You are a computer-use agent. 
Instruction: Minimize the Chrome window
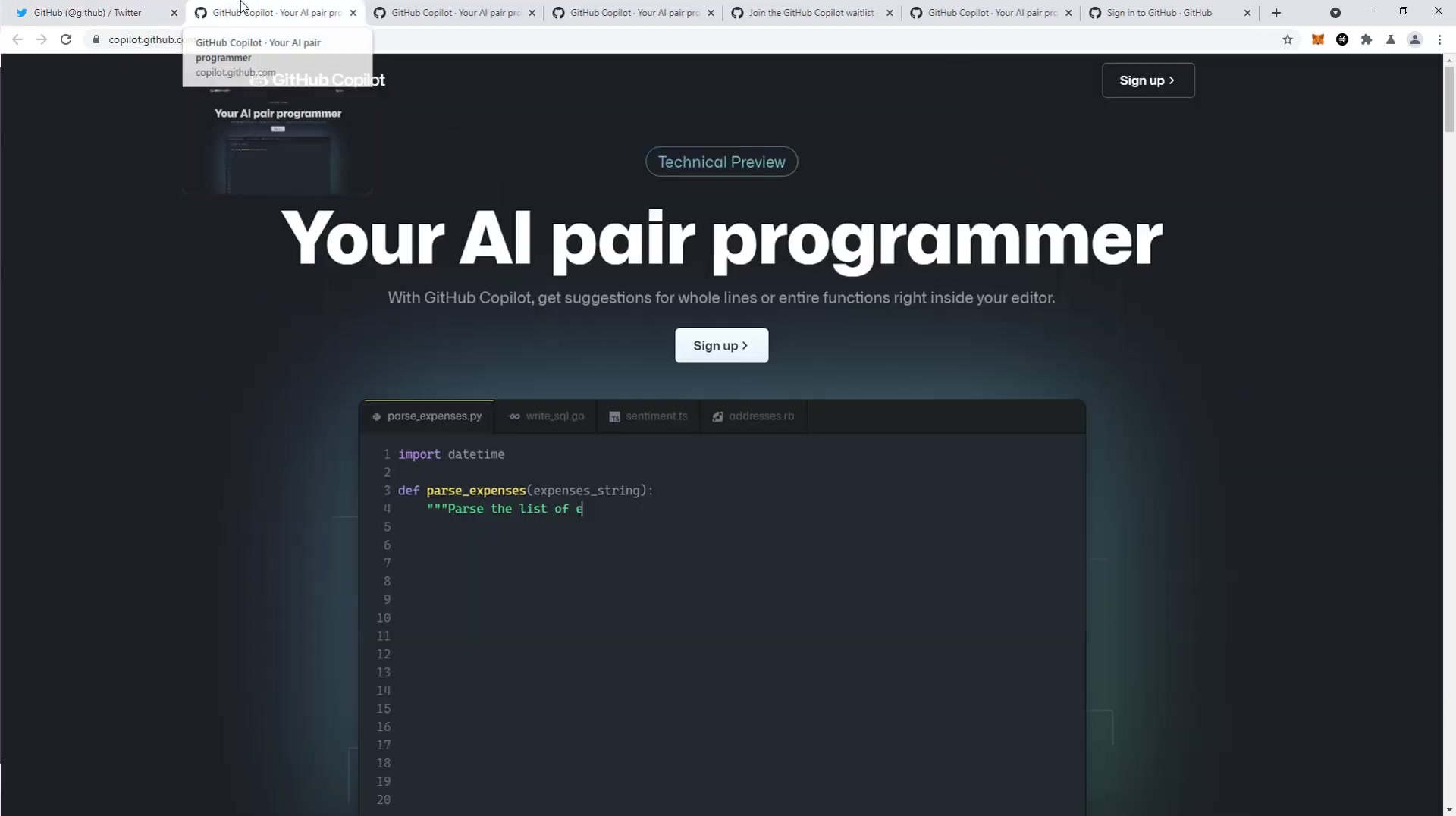pyautogui.click(x=1369, y=11)
